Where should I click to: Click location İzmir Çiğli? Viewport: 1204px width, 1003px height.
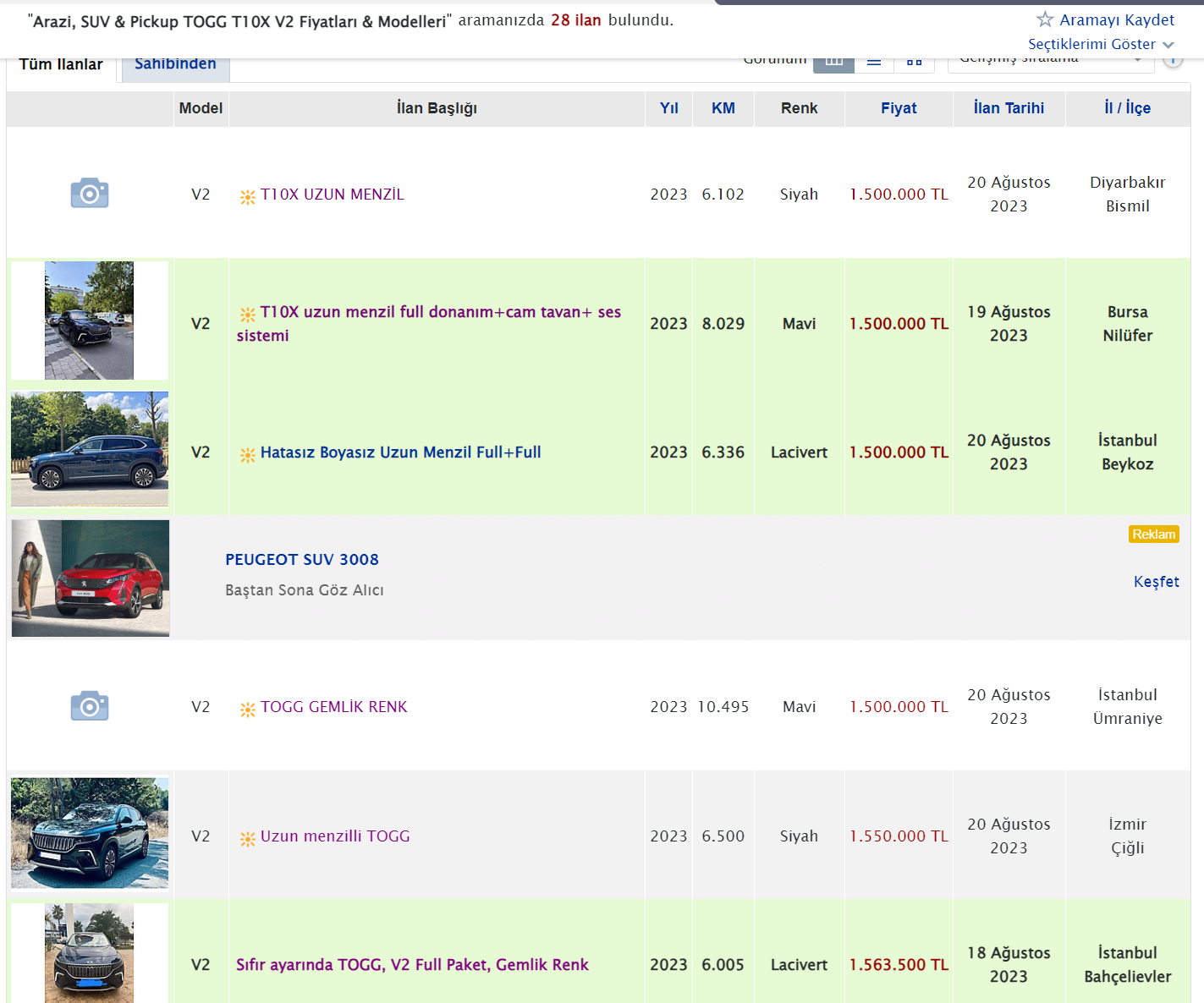point(1127,836)
